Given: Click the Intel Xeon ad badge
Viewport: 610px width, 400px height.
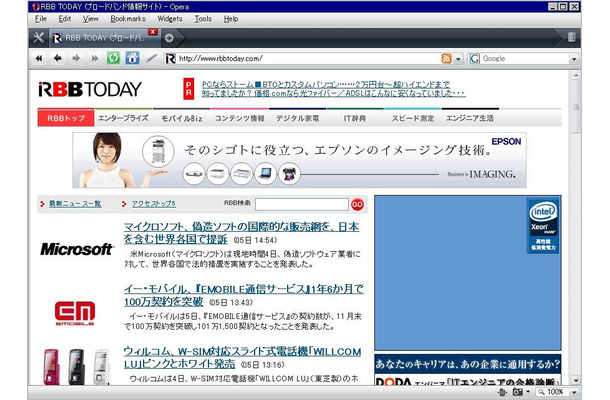Looking at the screenshot, I should click(543, 226).
